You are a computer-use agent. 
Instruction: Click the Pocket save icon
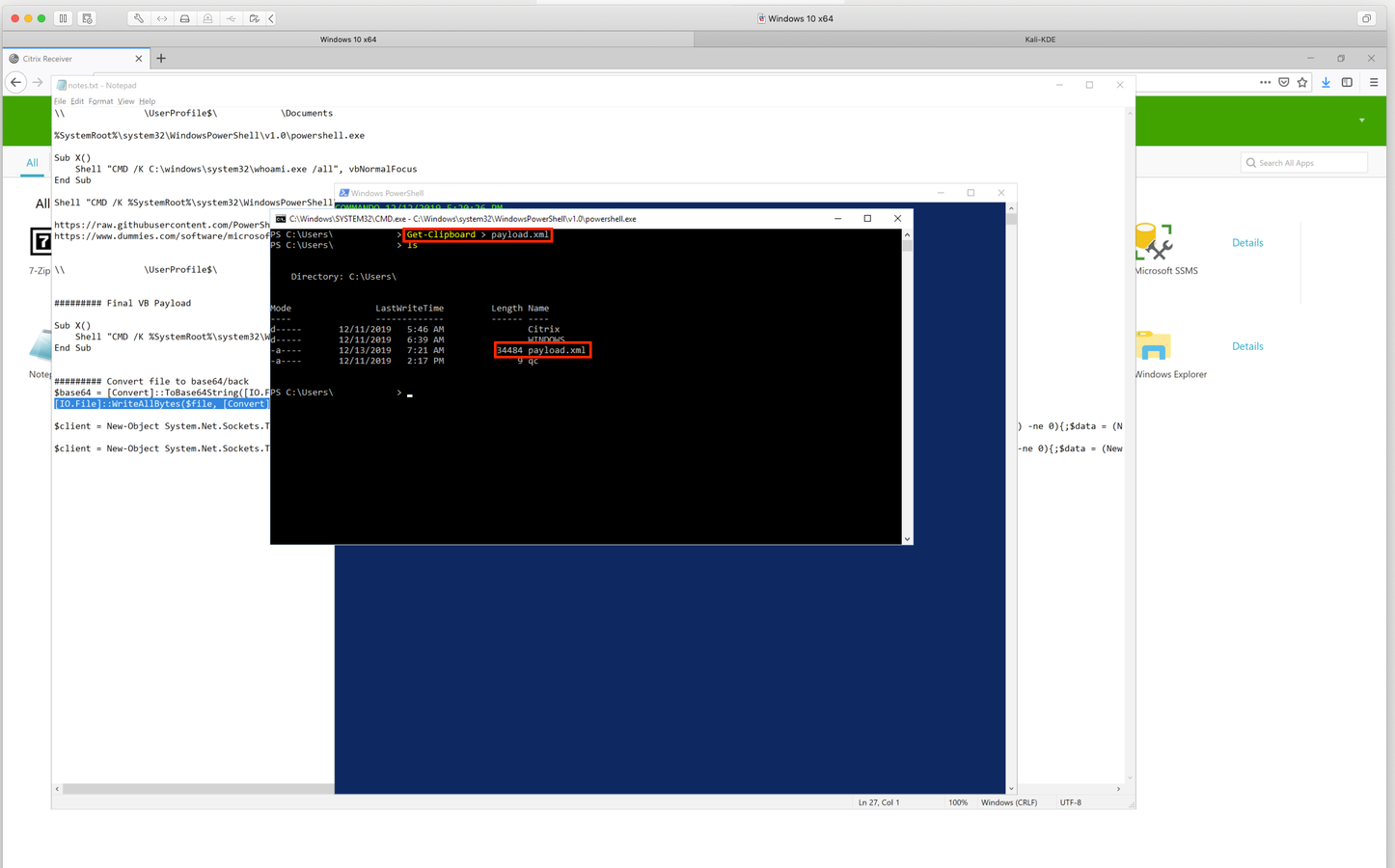click(x=1284, y=83)
